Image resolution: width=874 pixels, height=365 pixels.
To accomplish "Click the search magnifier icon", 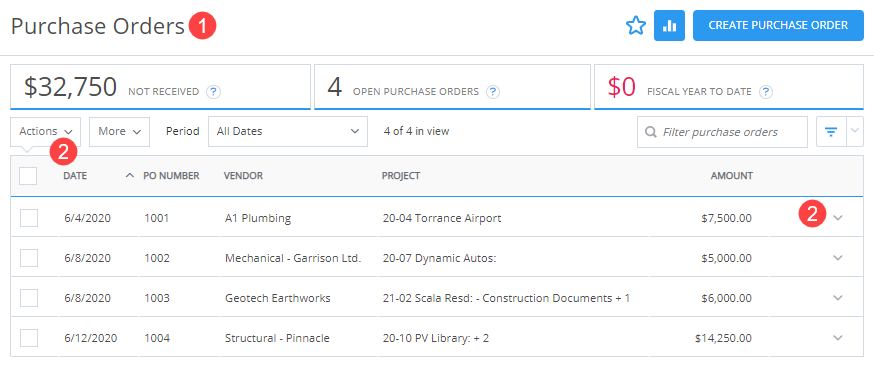I will tap(650, 133).
